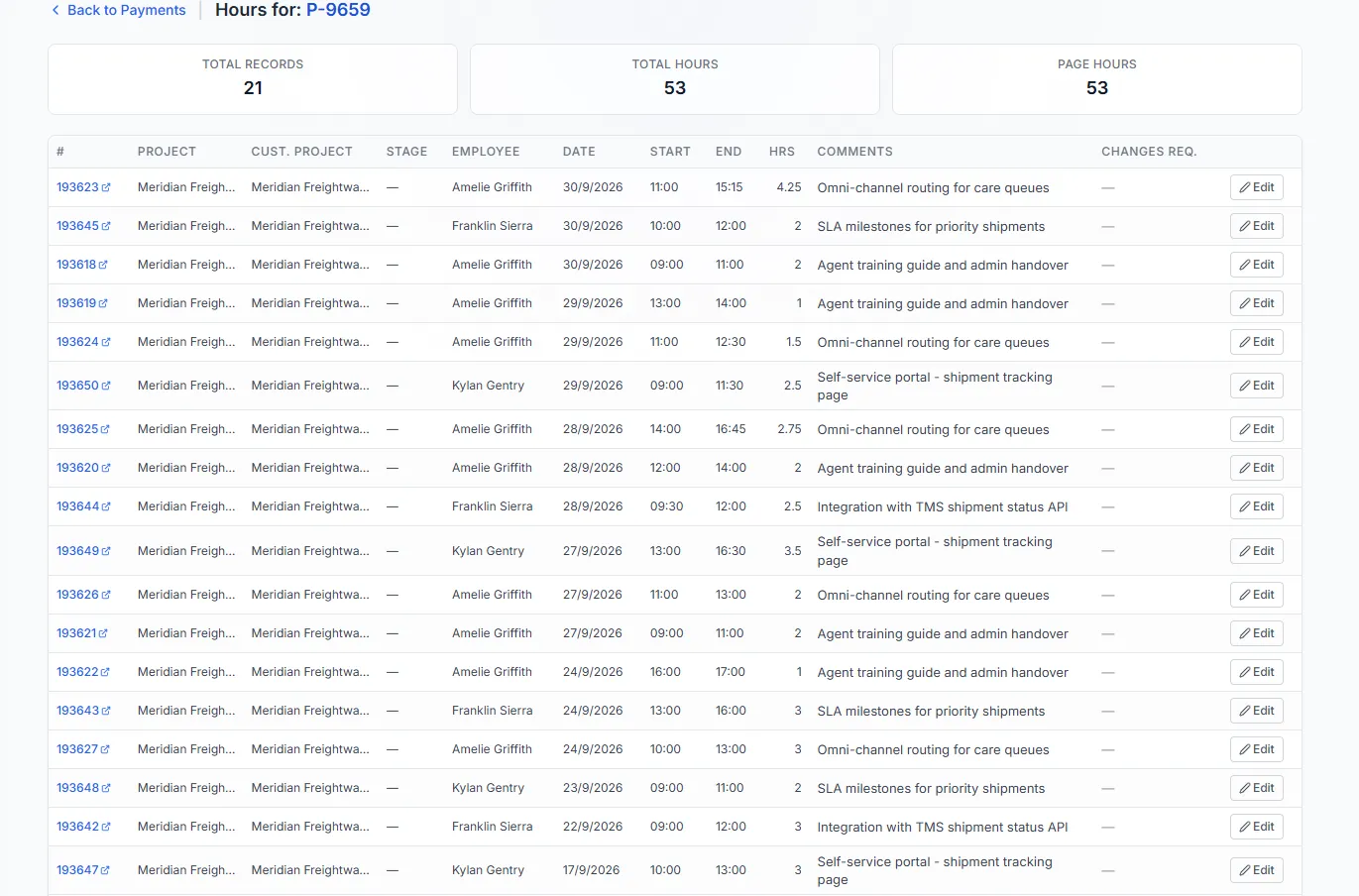Click the comment 'Integration with TMS shipment status API' for 193642

pyautogui.click(x=943, y=827)
